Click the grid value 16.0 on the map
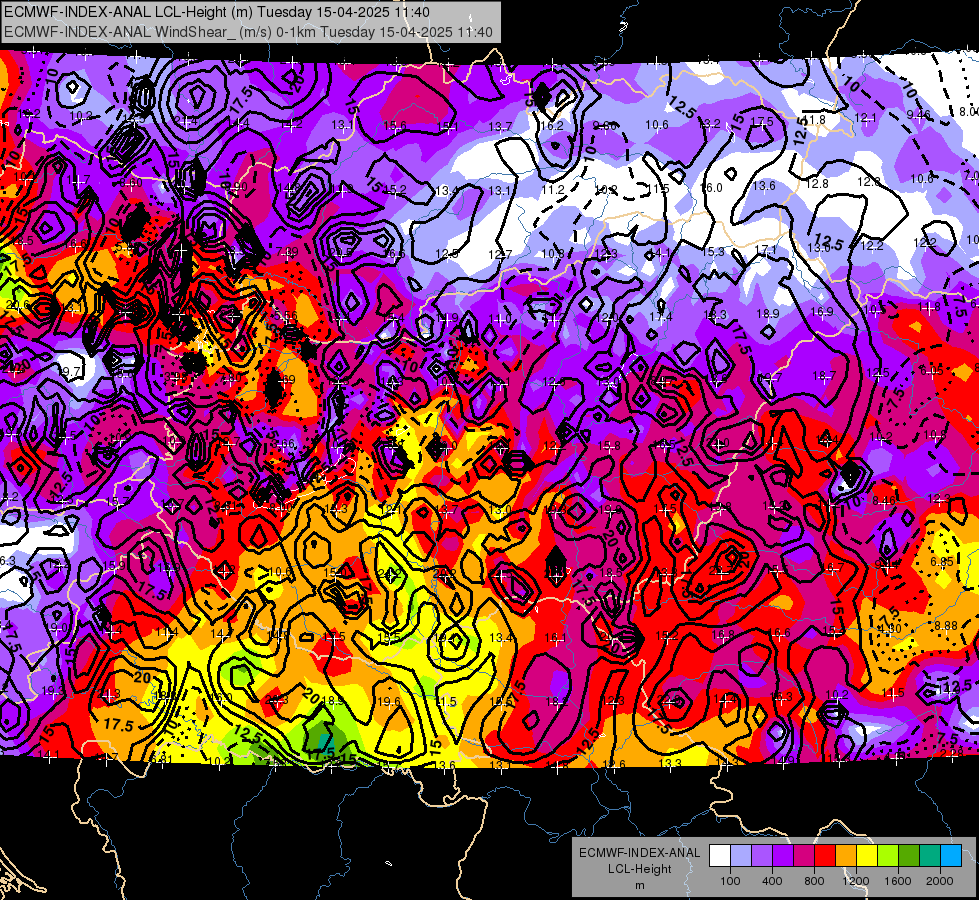The width and height of the screenshot is (979, 900). click(x=712, y=187)
